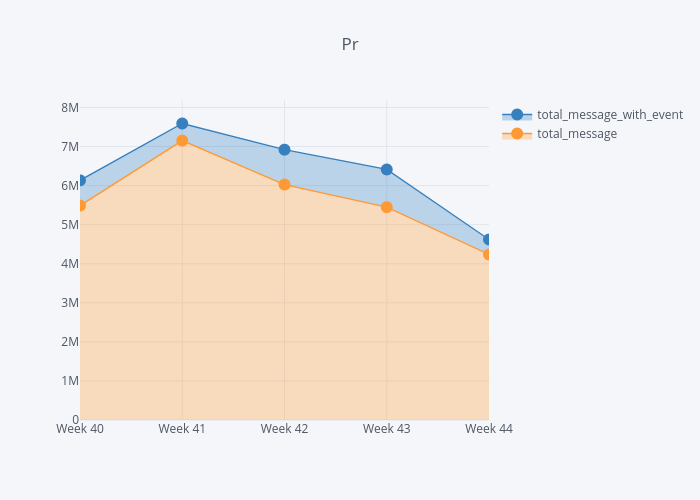
Task: Select blue data point at Week 42
Action: (284, 150)
